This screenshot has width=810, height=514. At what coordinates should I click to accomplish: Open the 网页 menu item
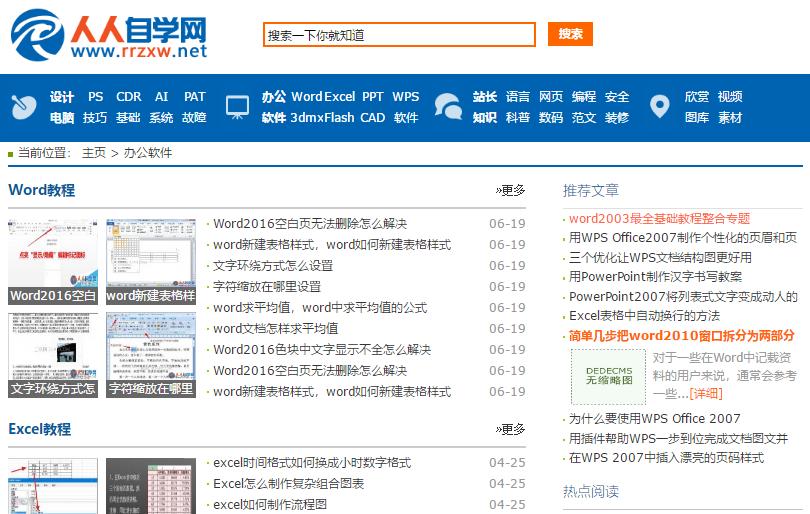pyautogui.click(x=551, y=97)
